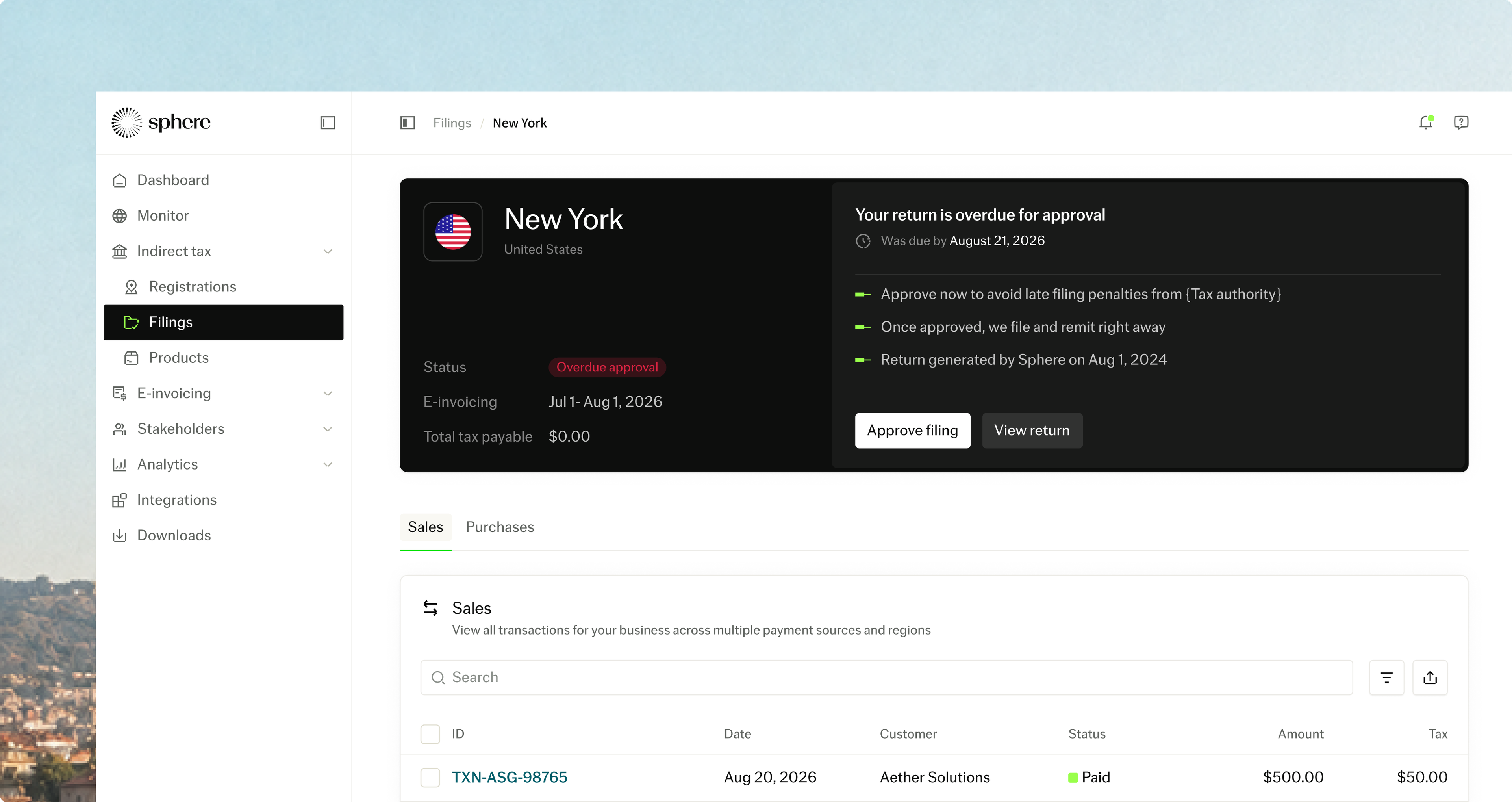
Task: Click the Analytics chart icon
Action: pyautogui.click(x=120, y=464)
